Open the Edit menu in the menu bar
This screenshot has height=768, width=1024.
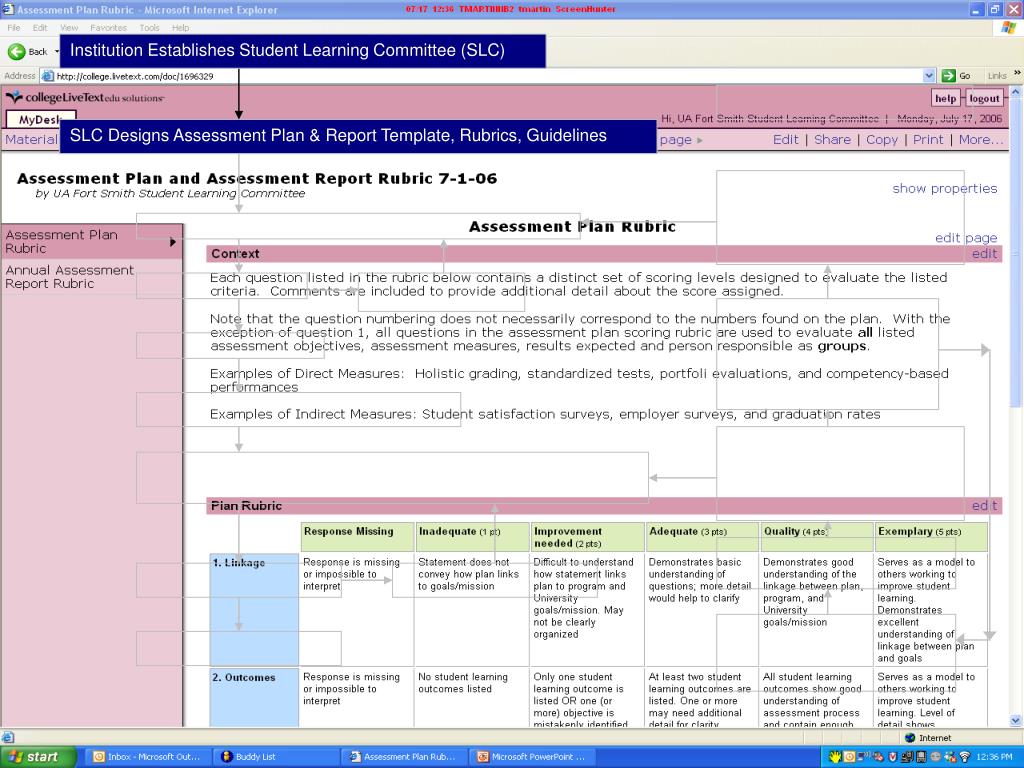[40, 28]
